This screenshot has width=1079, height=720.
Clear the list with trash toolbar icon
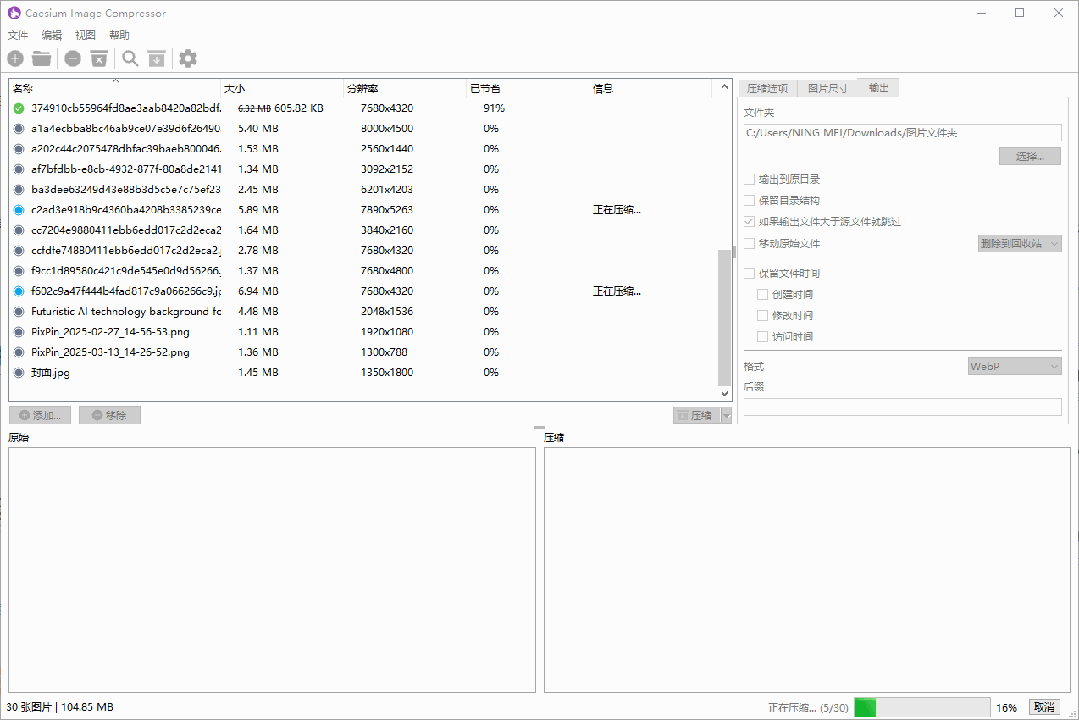99,59
